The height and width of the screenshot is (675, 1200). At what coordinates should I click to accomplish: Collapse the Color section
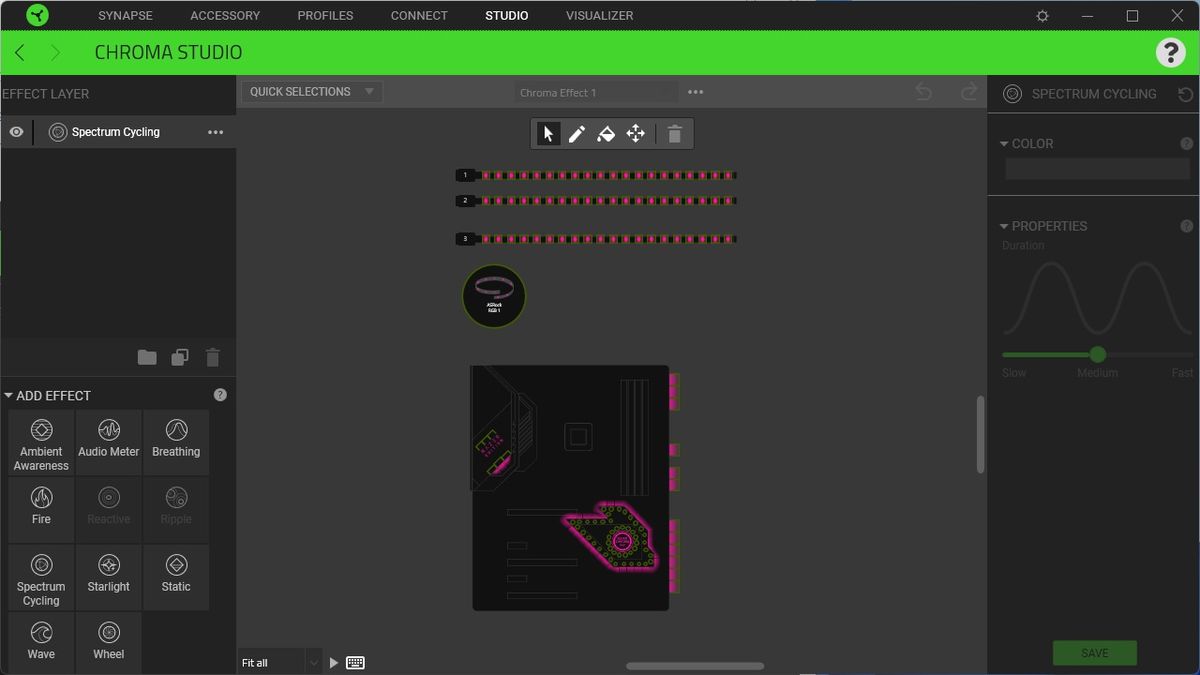(x=1004, y=144)
